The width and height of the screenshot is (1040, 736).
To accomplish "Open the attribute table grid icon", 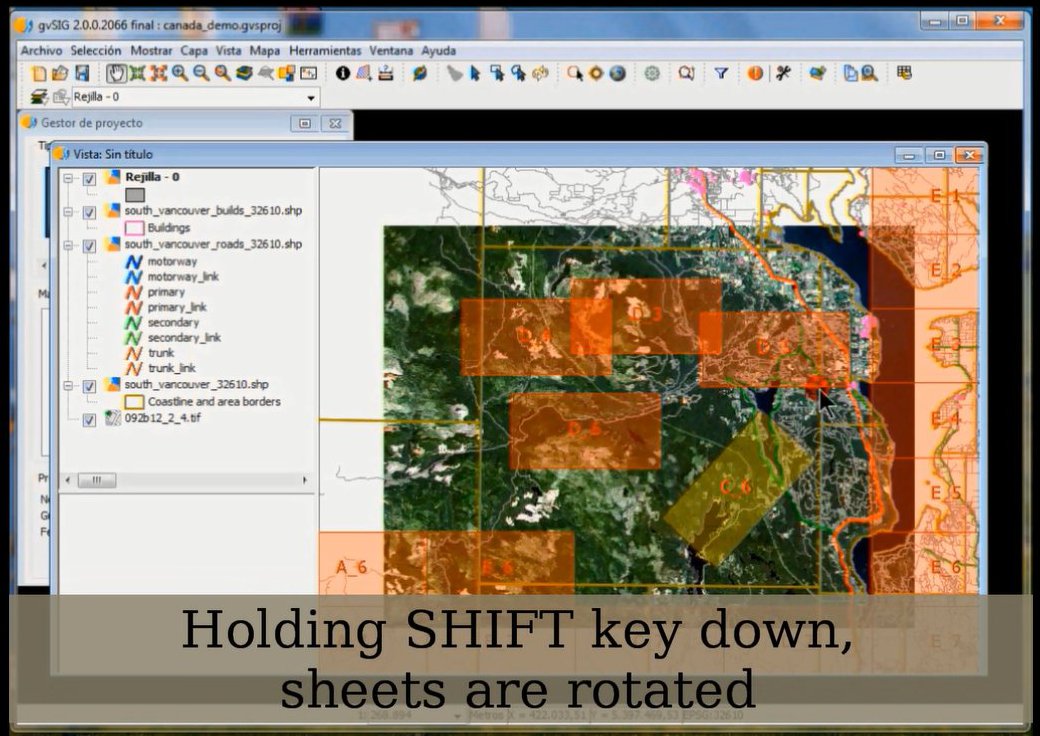I will click(904, 73).
